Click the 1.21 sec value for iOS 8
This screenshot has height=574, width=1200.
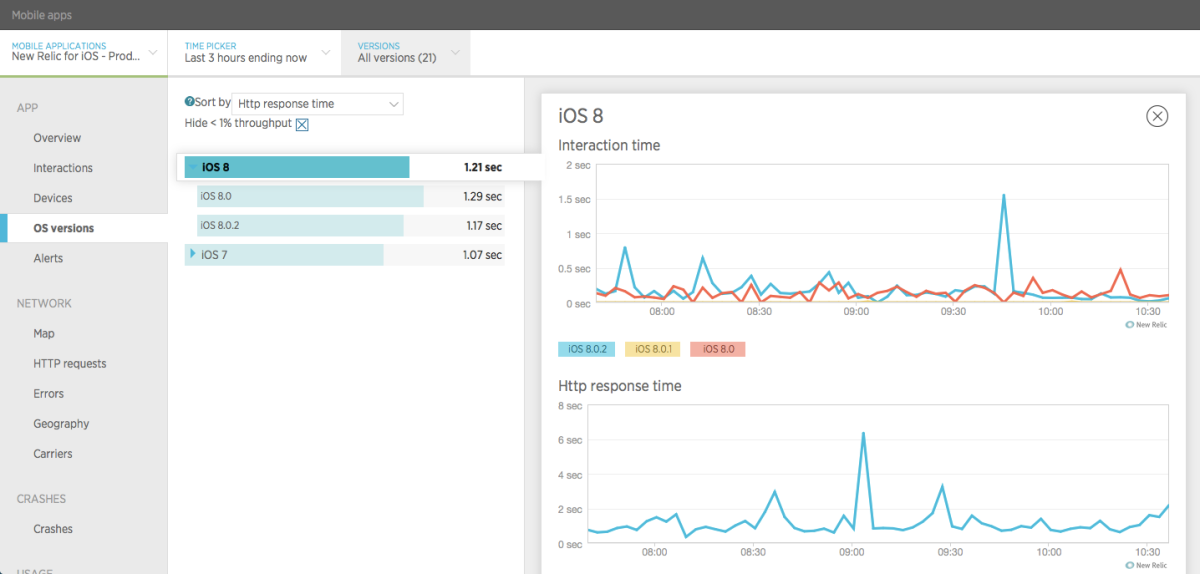click(482, 167)
